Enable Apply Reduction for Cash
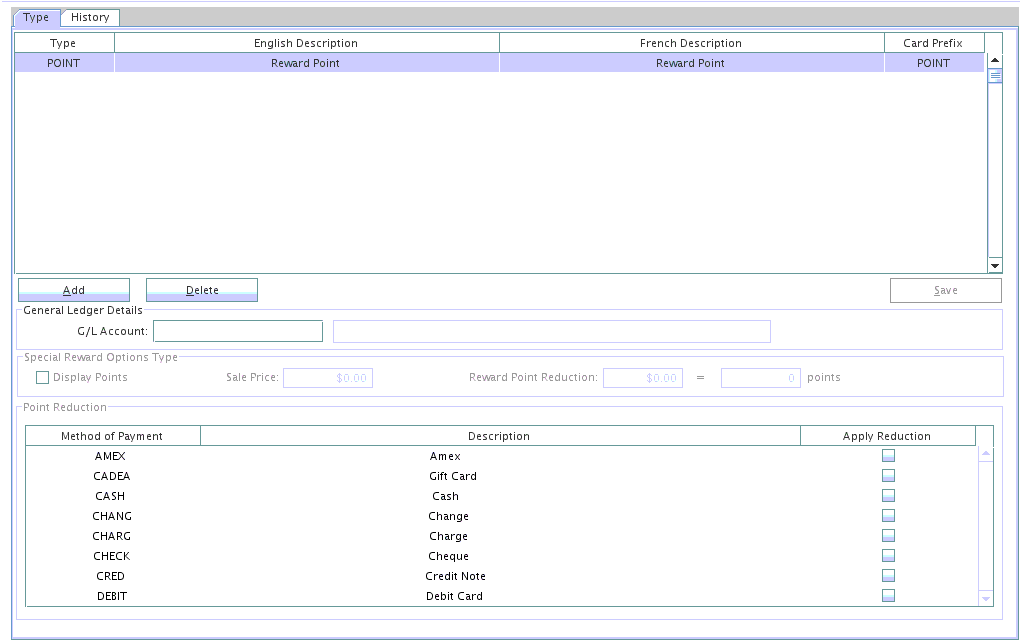 888,496
